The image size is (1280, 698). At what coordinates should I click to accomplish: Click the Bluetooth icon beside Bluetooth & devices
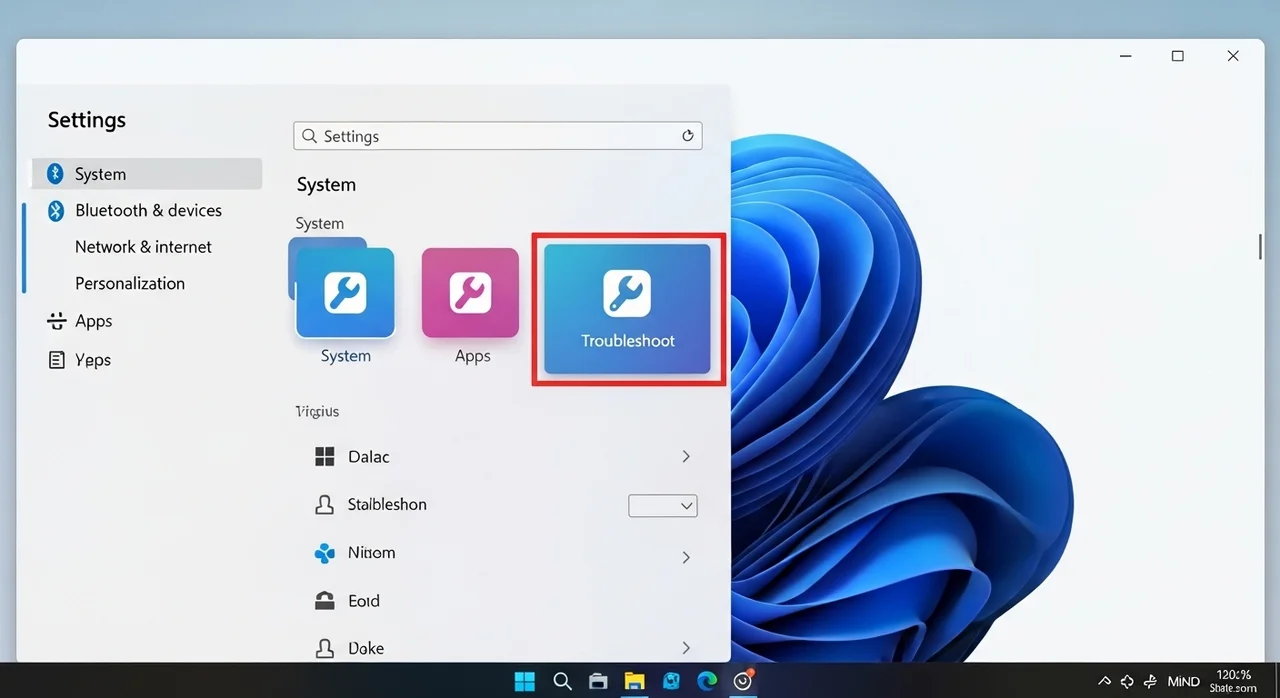56,211
